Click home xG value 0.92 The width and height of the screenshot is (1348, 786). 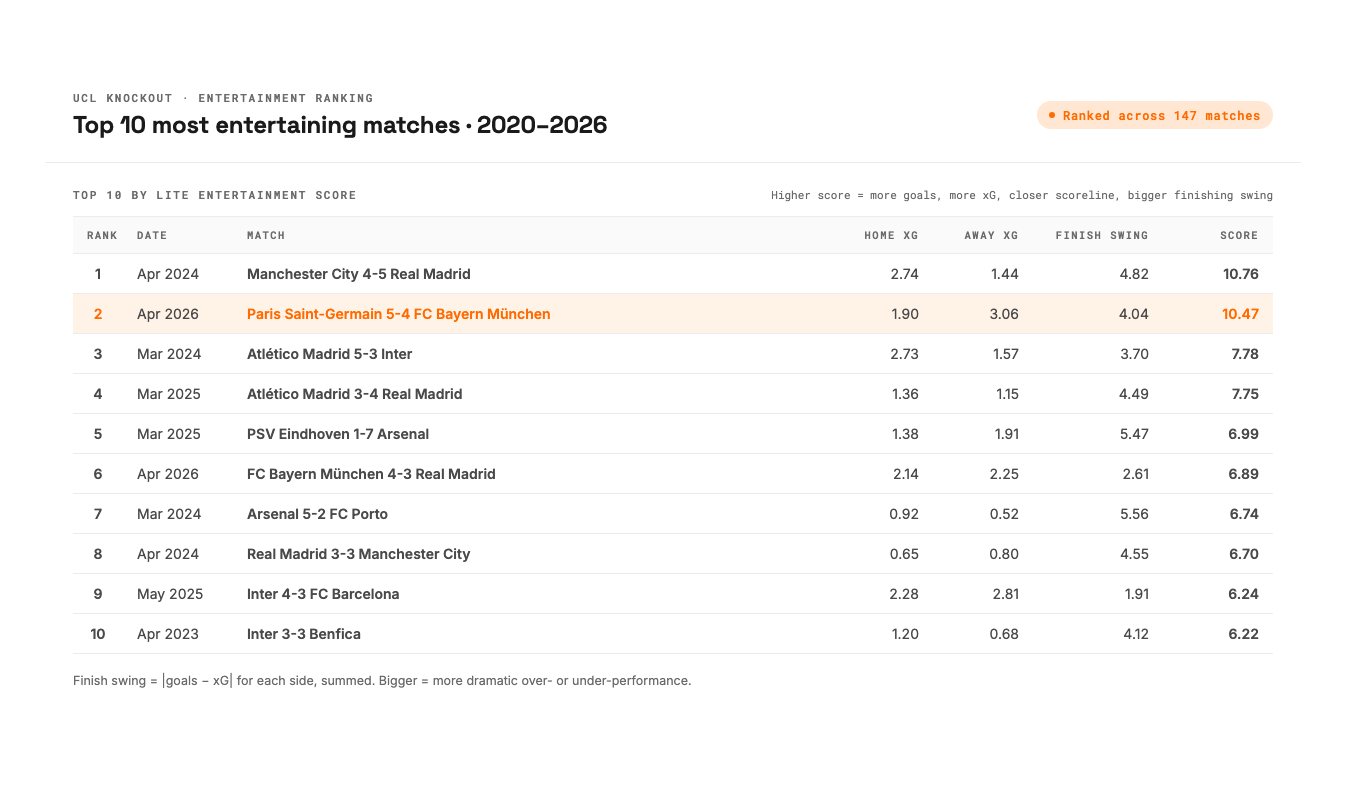[905, 514]
